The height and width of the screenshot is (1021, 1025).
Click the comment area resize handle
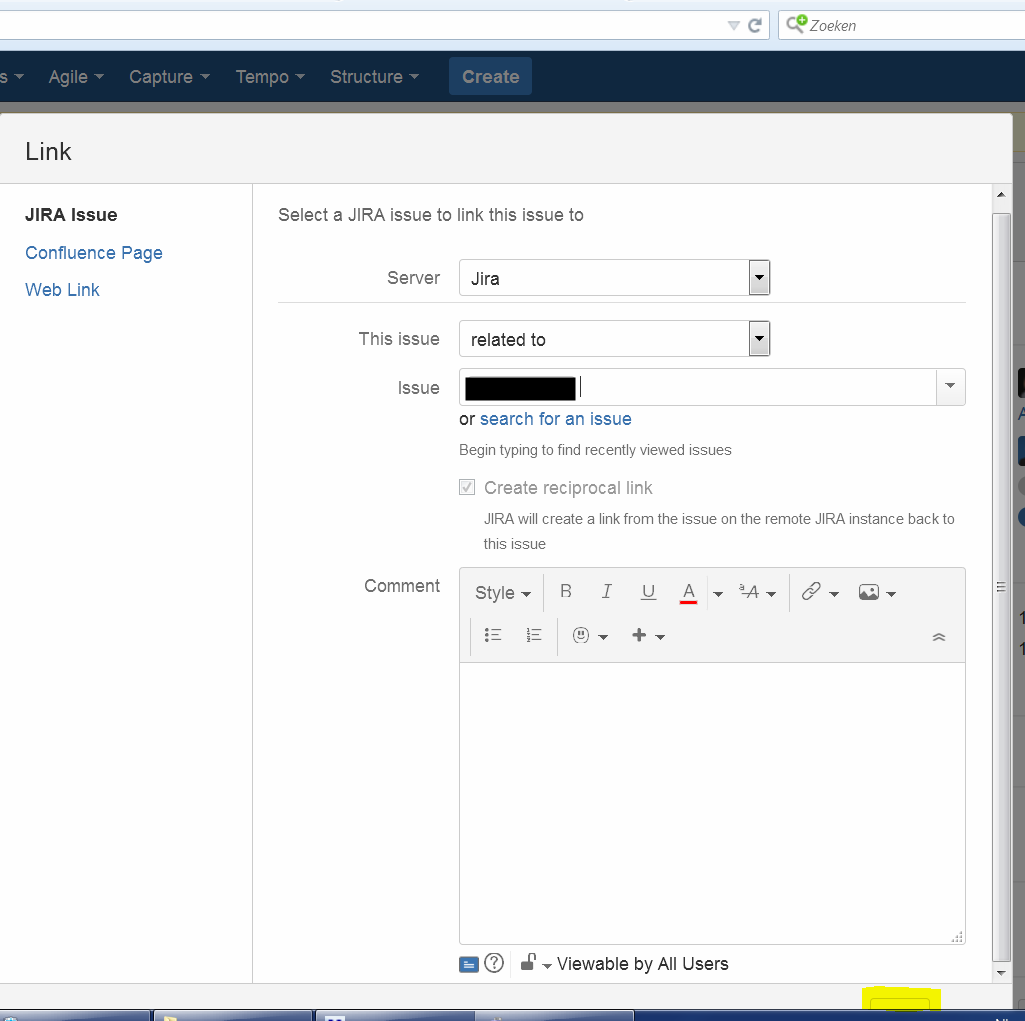click(958, 937)
